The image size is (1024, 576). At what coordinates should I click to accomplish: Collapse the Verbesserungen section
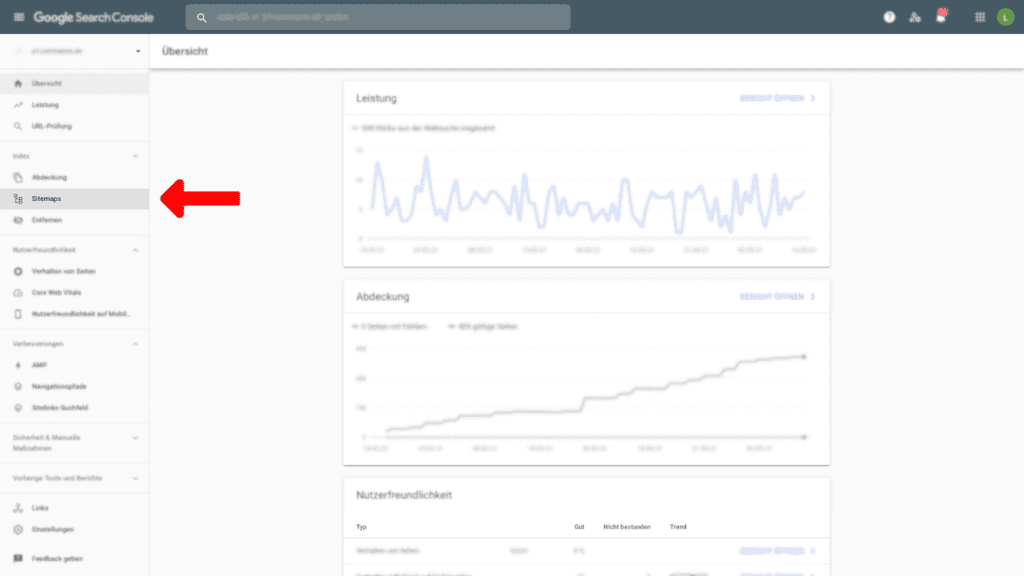(135, 344)
